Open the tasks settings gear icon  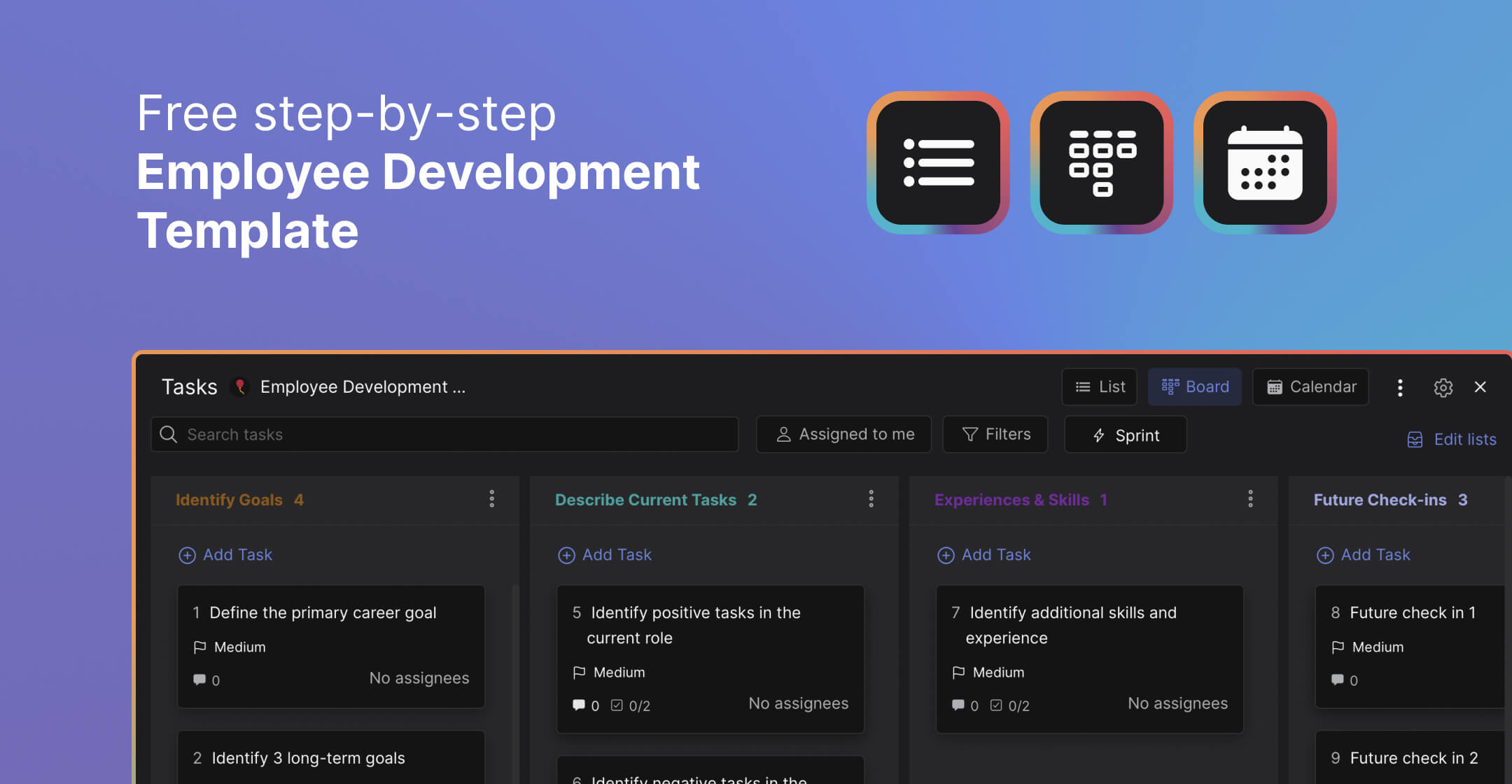(1443, 387)
